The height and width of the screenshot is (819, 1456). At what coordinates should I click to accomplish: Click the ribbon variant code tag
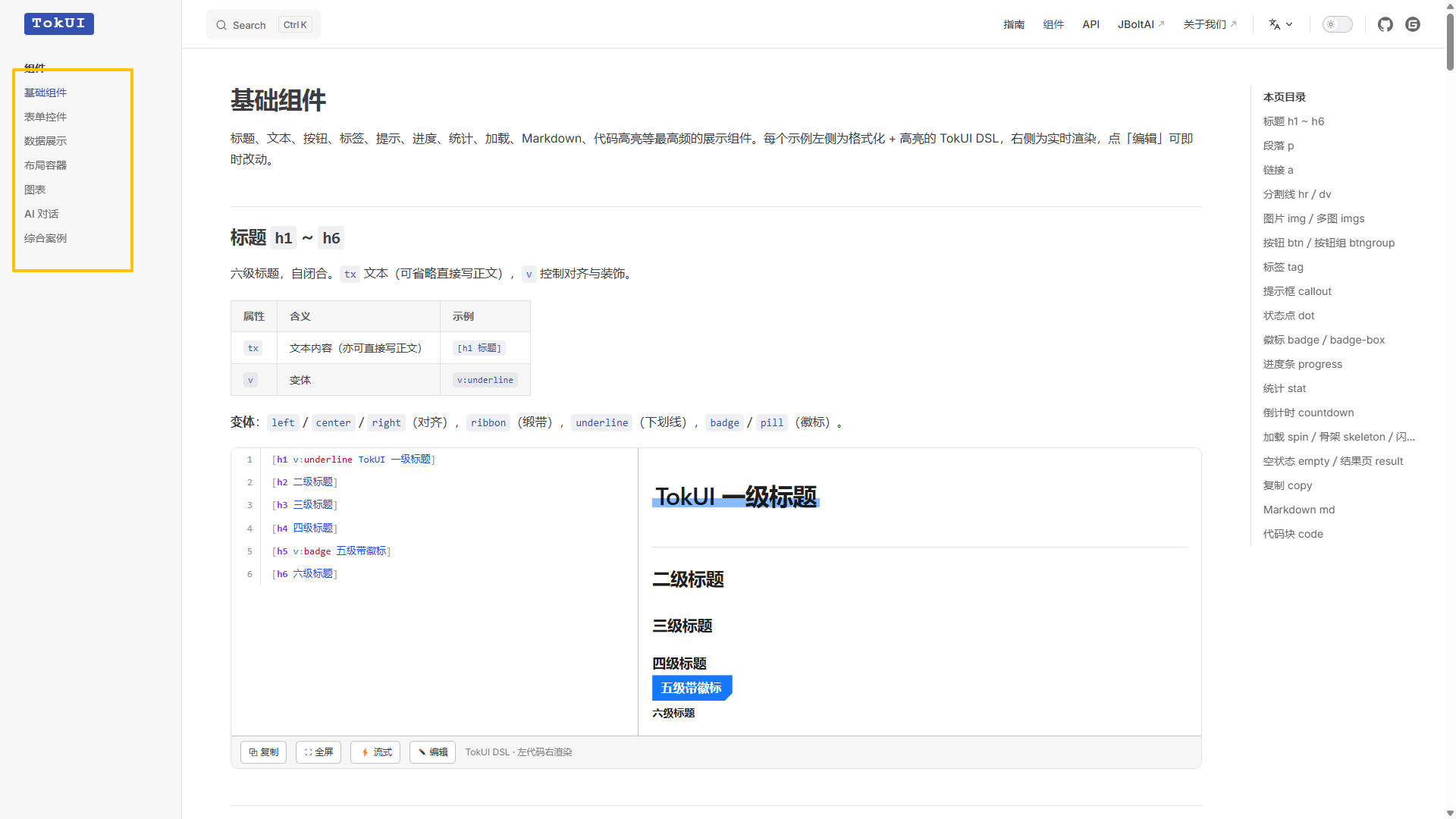point(488,422)
